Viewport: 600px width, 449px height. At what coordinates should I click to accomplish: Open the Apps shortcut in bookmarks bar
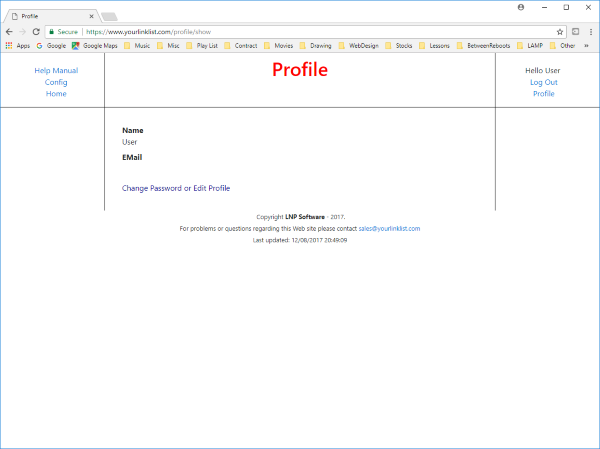tap(17, 45)
